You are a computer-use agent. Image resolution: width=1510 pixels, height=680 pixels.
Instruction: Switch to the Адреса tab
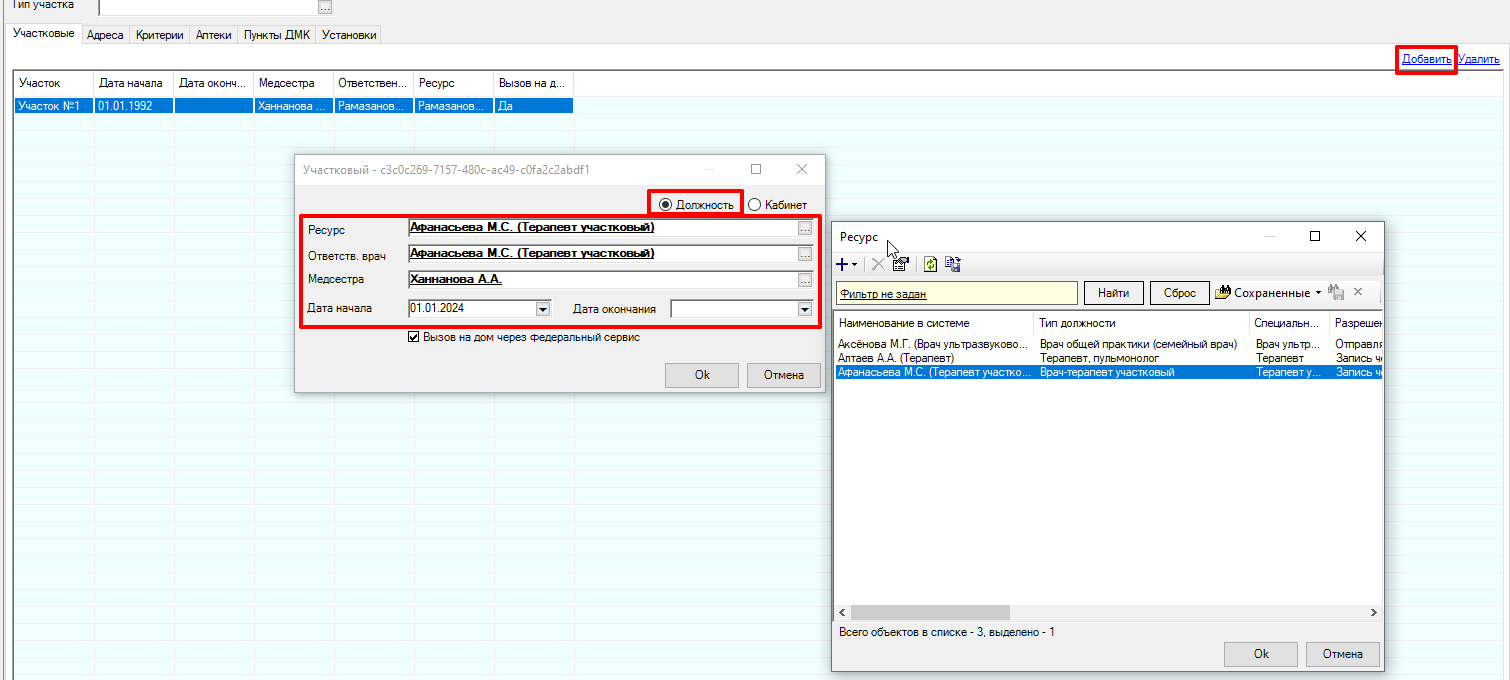[x=105, y=35]
